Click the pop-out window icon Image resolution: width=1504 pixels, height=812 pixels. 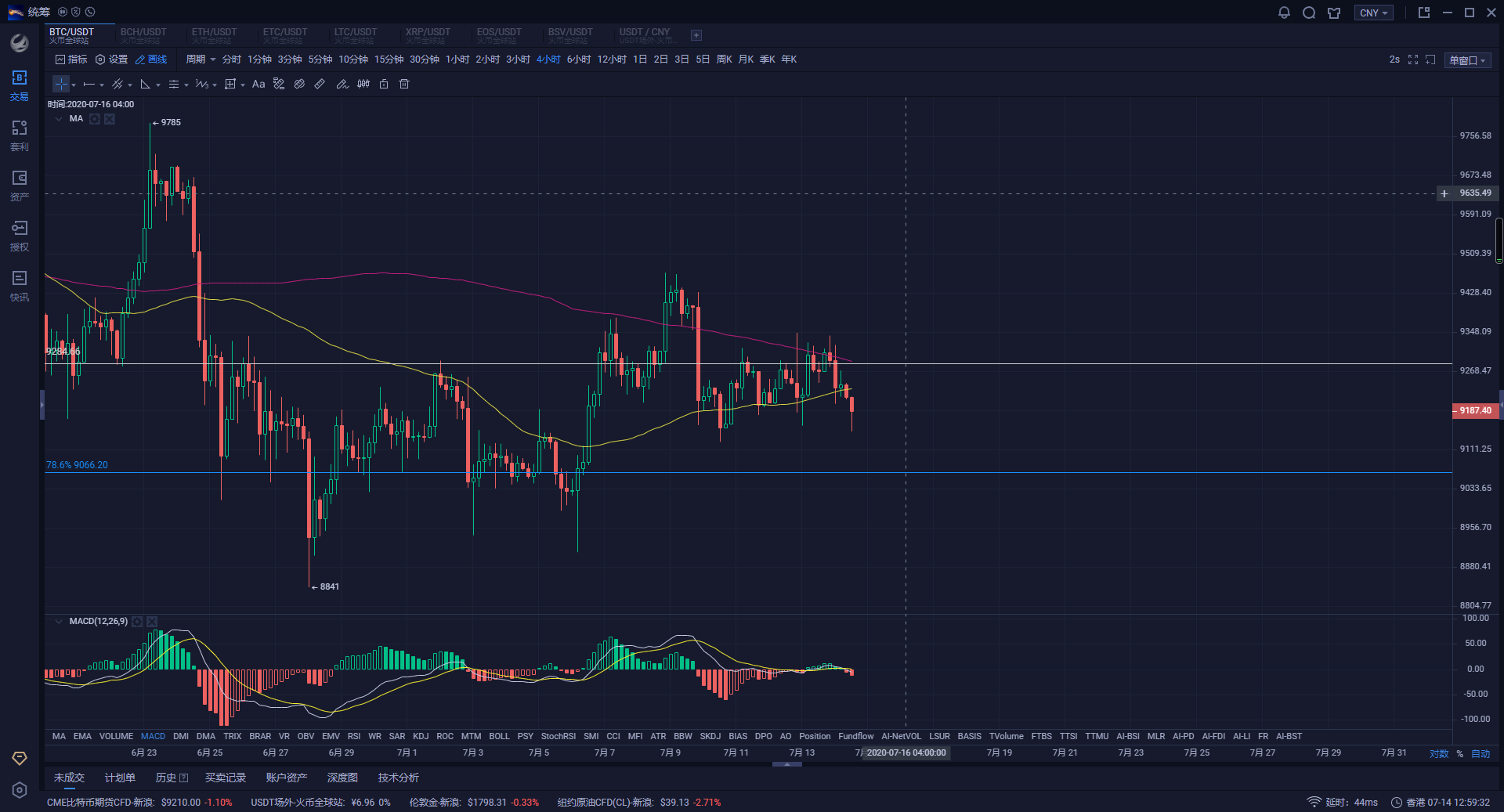click(1424, 13)
